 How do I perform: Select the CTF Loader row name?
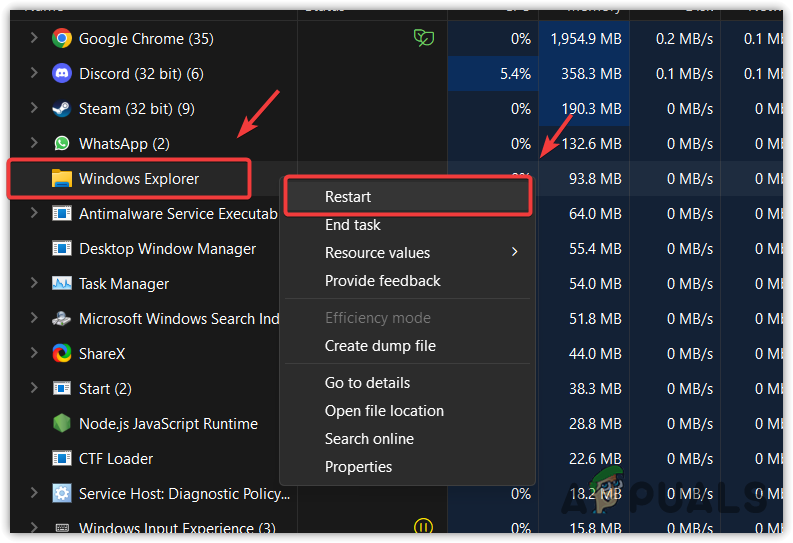coord(116,459)
